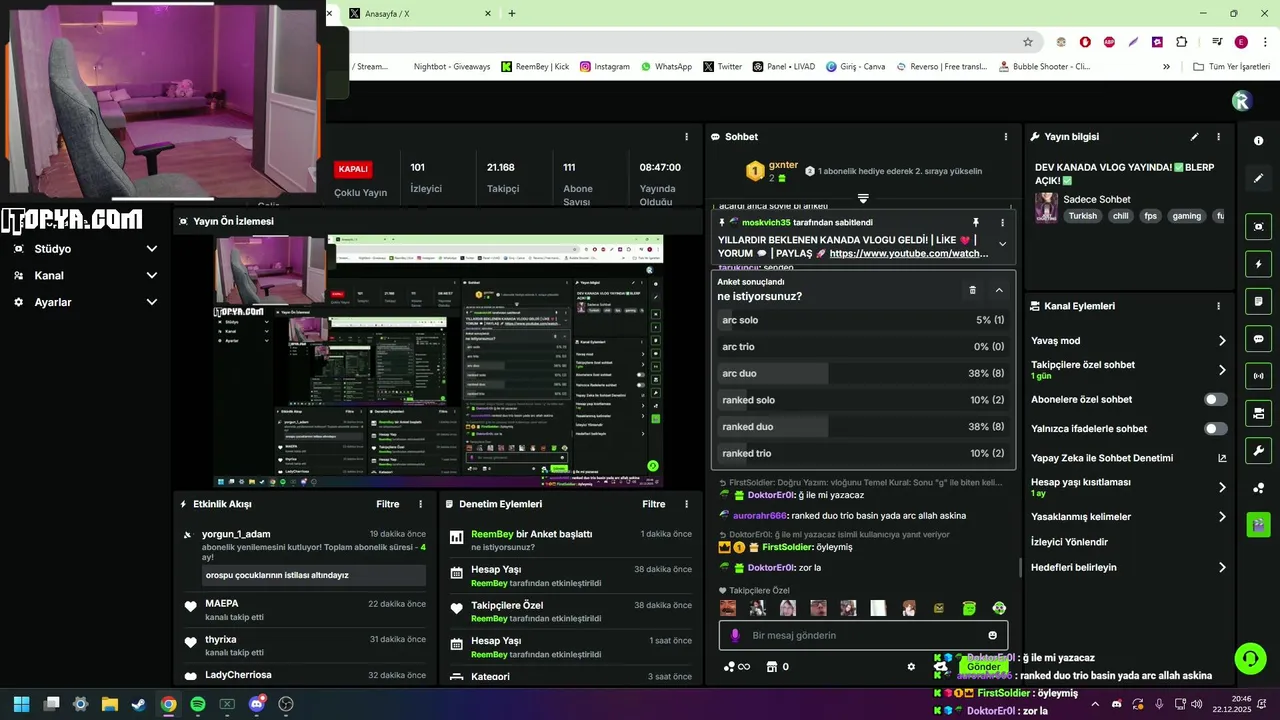Click the broadcast signal sidebar icon
Image resolution: width=1280 pixels, height=720 pixels.
pyautogui.click(x=1258, y=376)
